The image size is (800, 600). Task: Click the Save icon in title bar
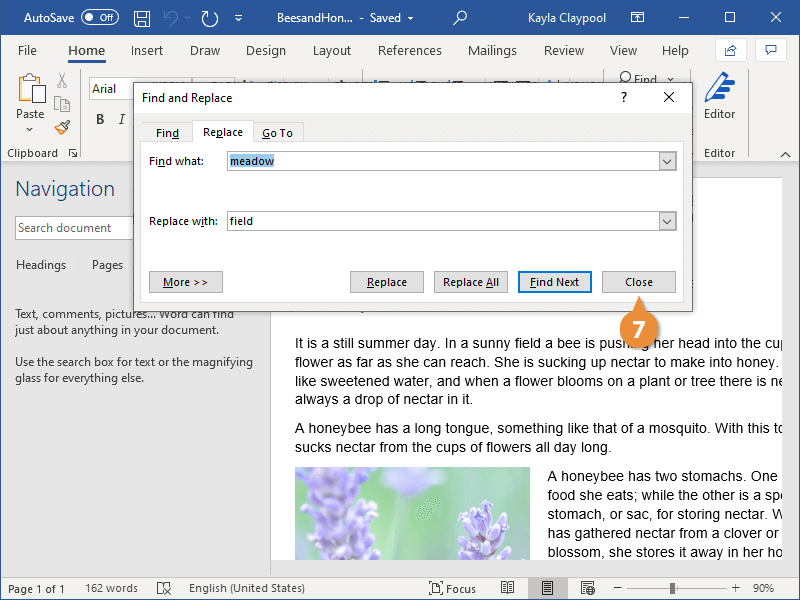point(142,18)
